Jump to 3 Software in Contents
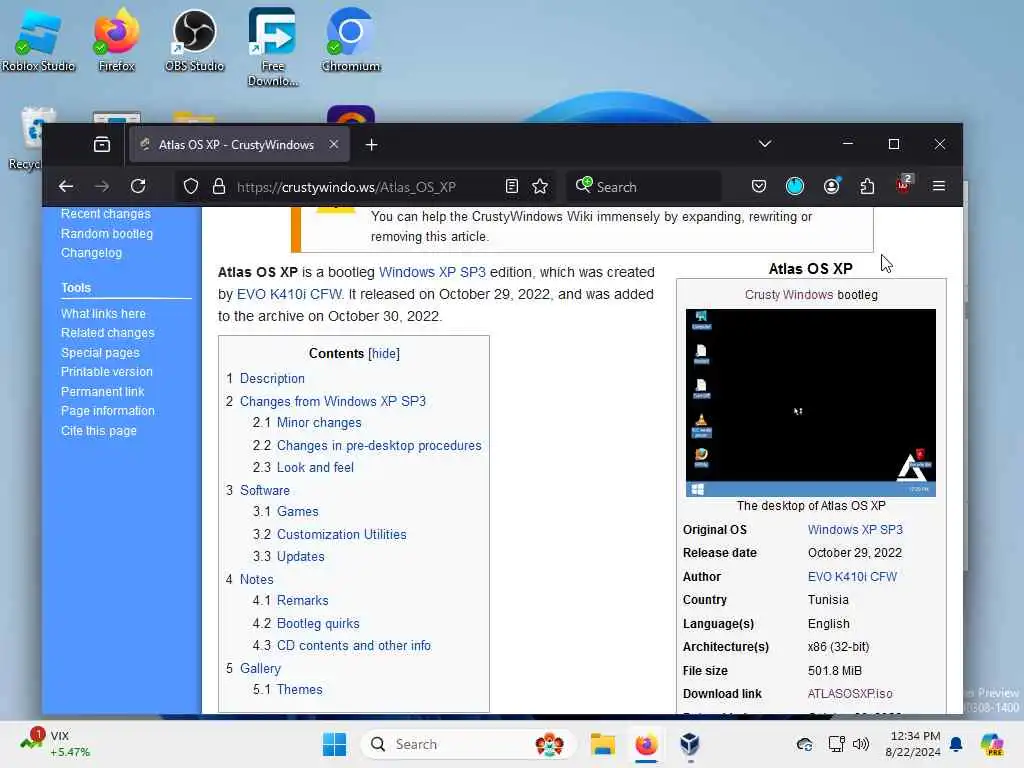 (264, 490)
